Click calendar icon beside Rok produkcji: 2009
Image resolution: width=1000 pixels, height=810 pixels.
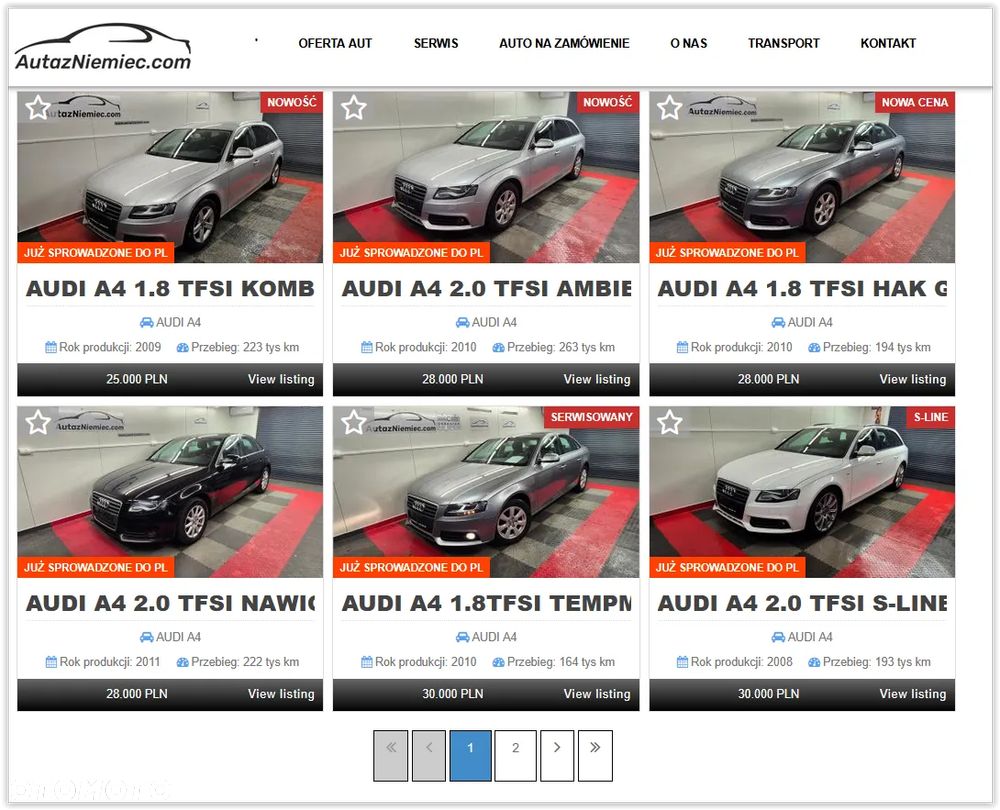click(x=51, y=348)
